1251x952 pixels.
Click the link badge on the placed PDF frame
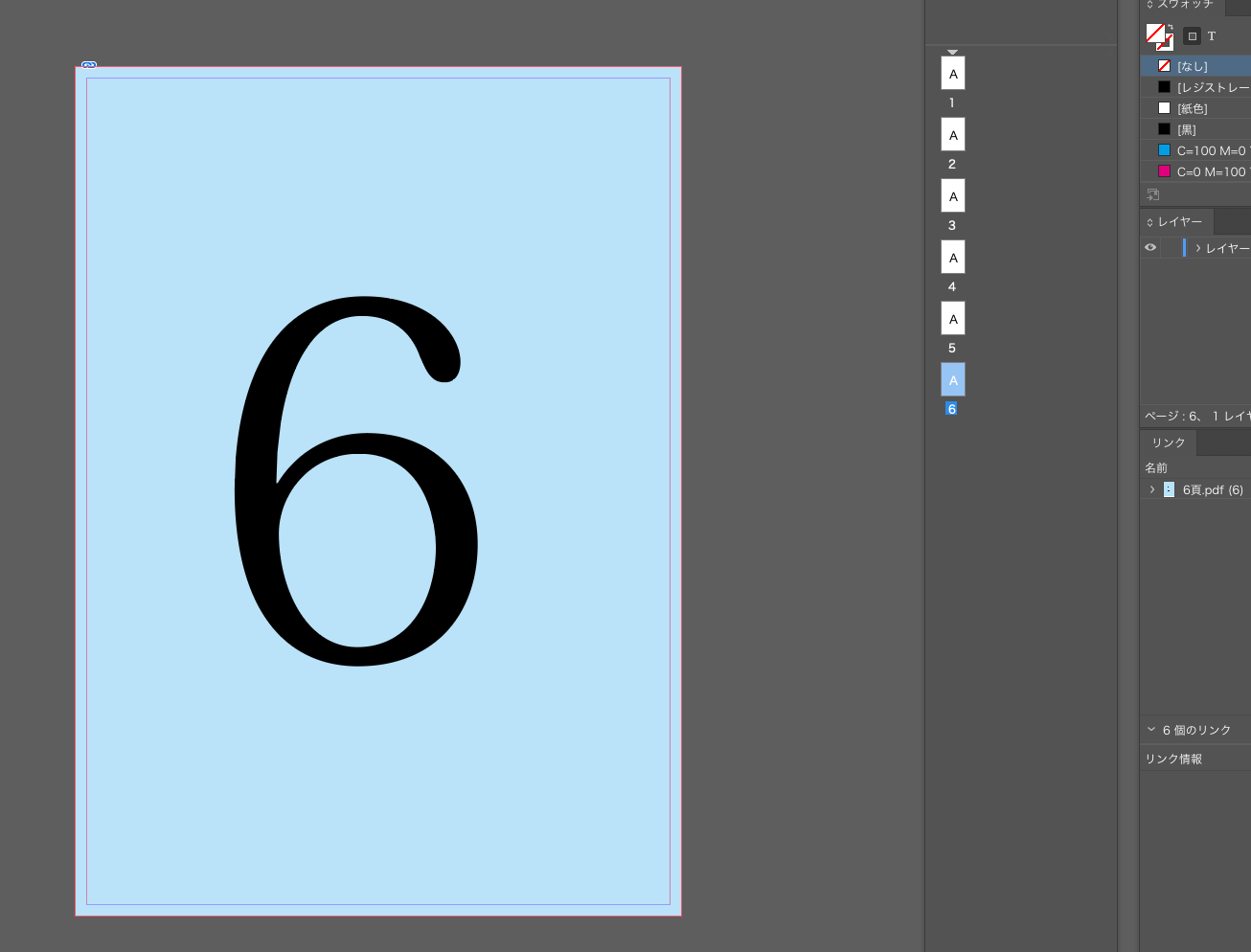point(89,66)
